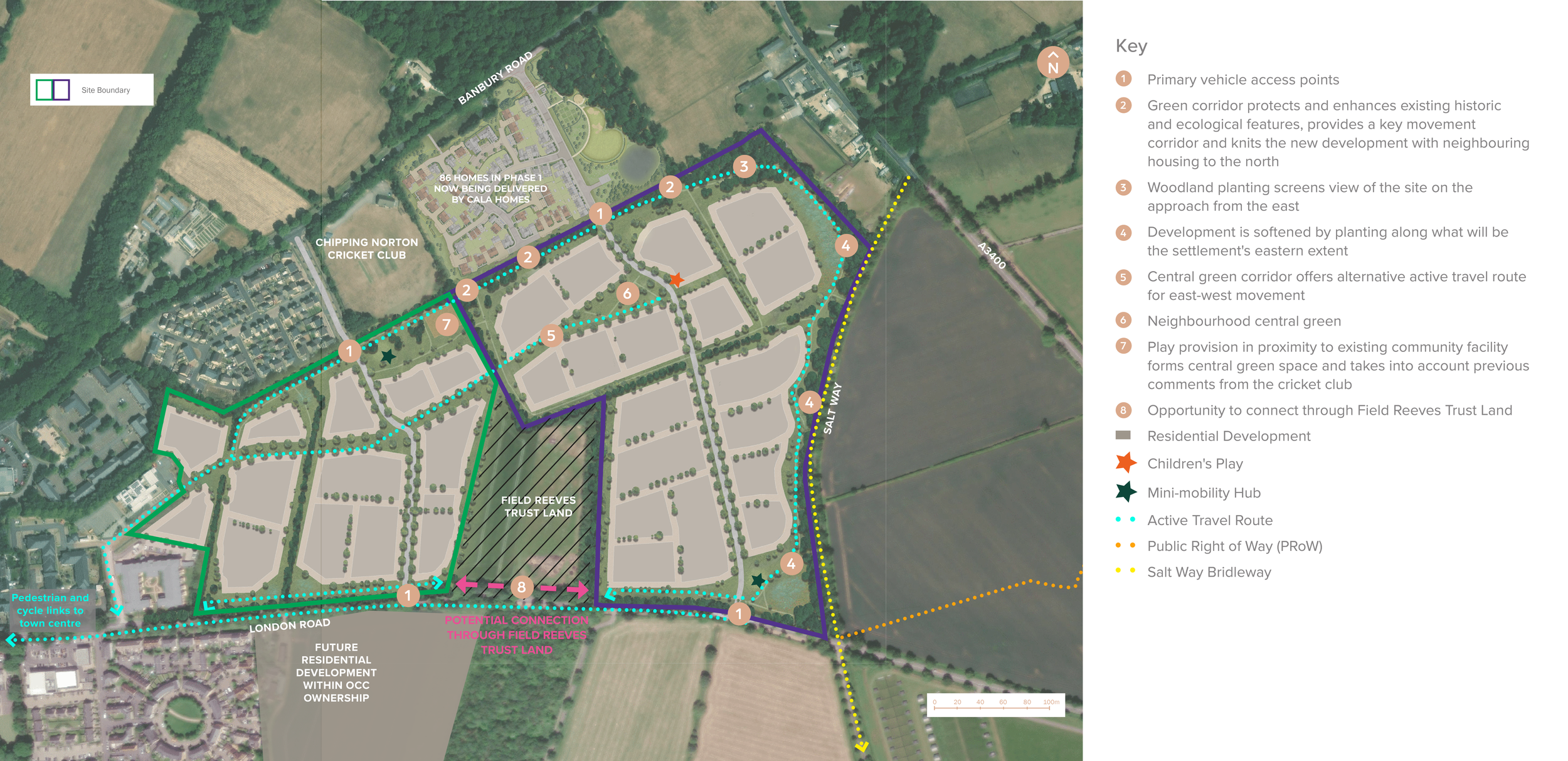Click map marker 7 near the cricket club

coord(446,324)
